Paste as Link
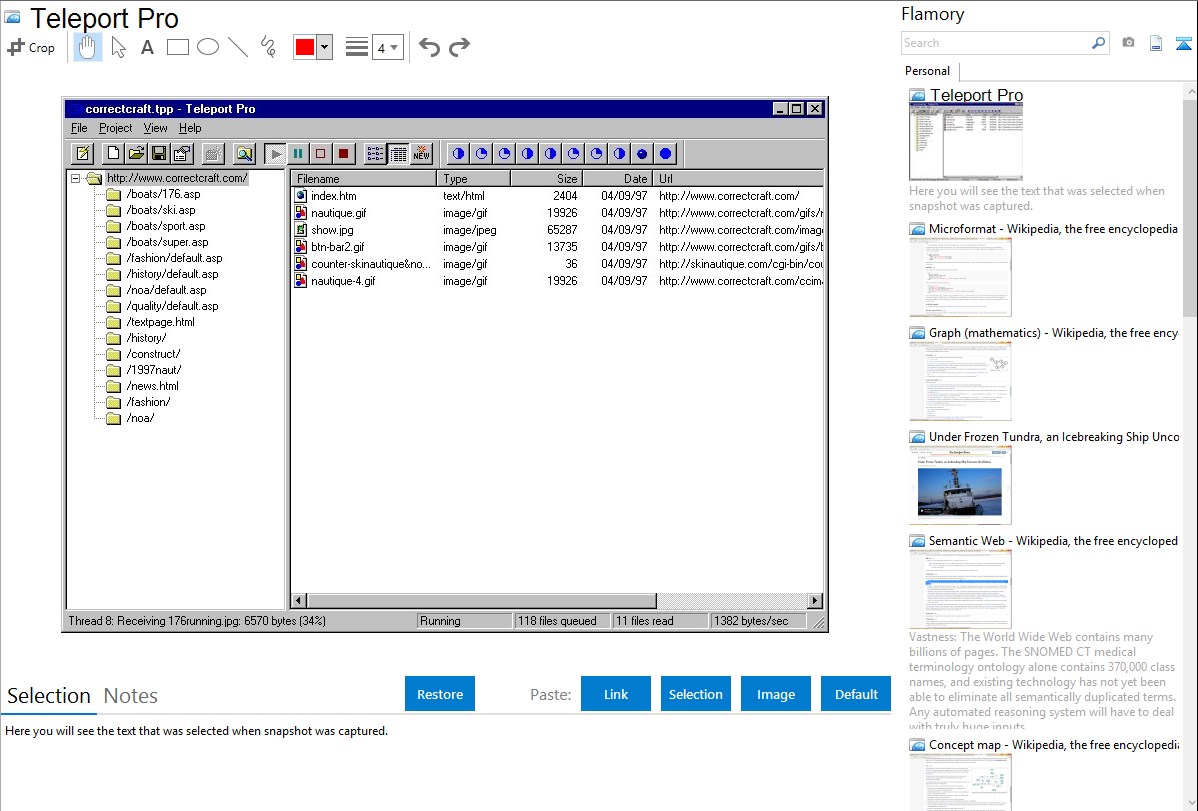Viewport: 1198px width, 811px height. click(616, 694)
